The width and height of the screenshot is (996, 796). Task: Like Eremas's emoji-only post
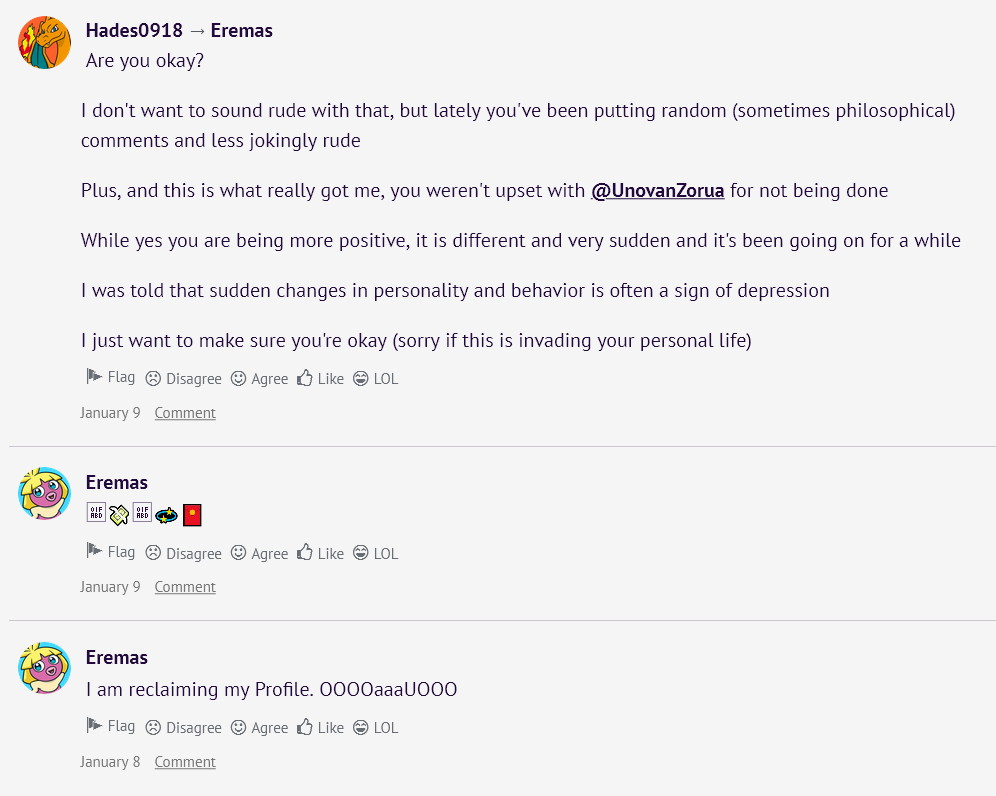point(320,554)
